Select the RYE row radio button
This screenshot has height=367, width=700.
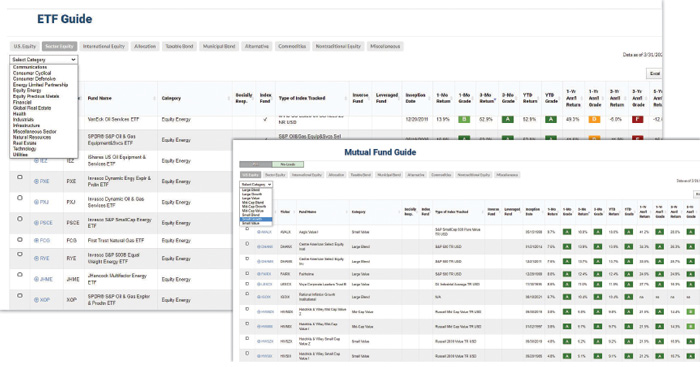pyautogui.click(x=20, y=254)
